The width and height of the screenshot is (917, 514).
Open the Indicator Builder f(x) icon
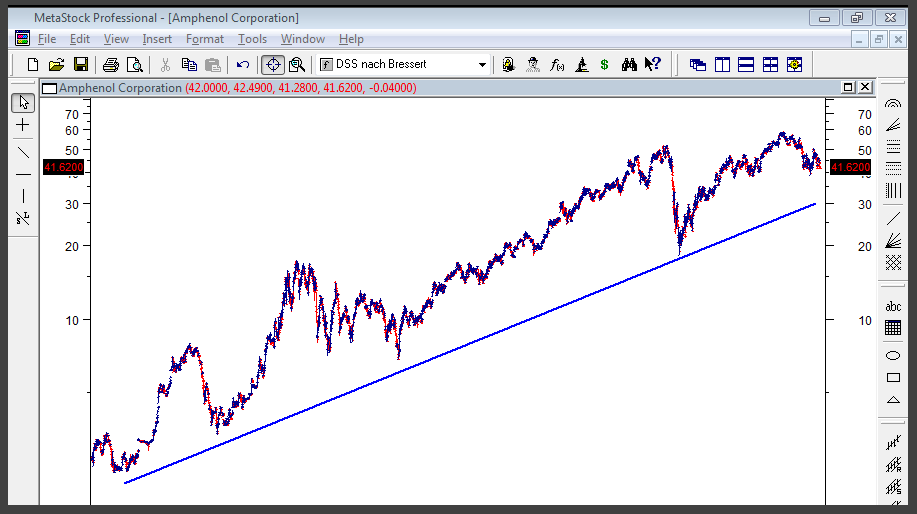click(x=557, y=64)
